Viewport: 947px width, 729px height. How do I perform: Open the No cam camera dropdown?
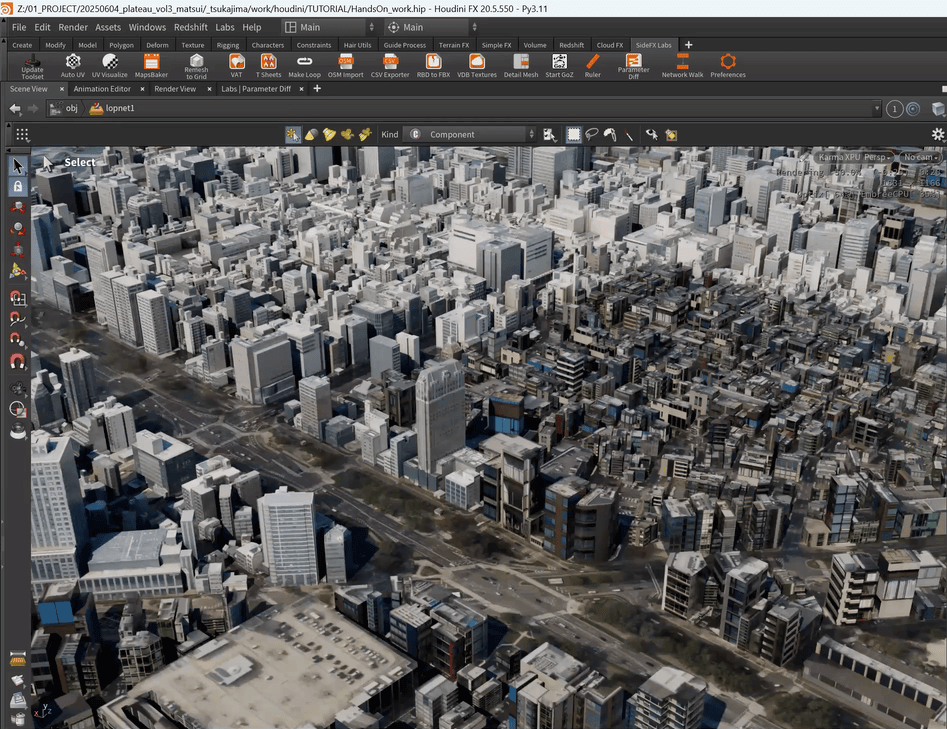click(919, 157)
